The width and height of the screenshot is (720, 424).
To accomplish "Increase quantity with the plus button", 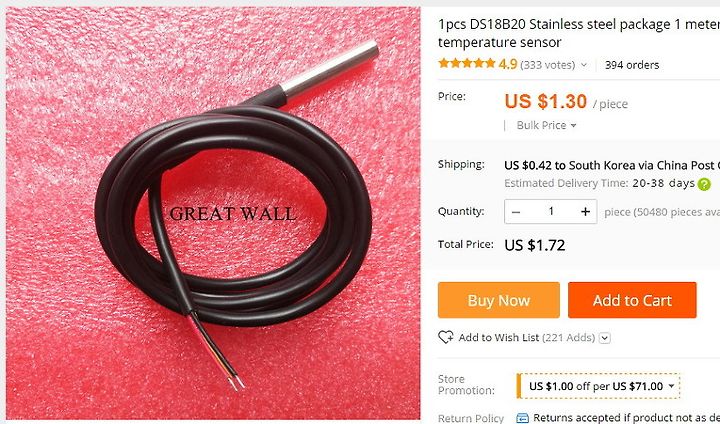I will coord(585,212).
